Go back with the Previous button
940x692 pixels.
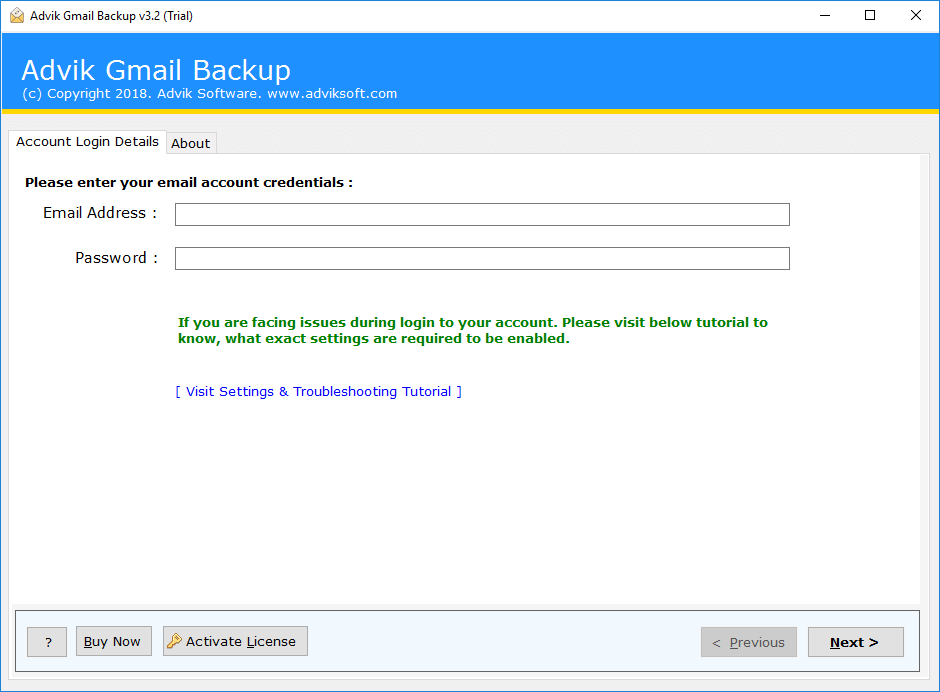click(749, 642)
